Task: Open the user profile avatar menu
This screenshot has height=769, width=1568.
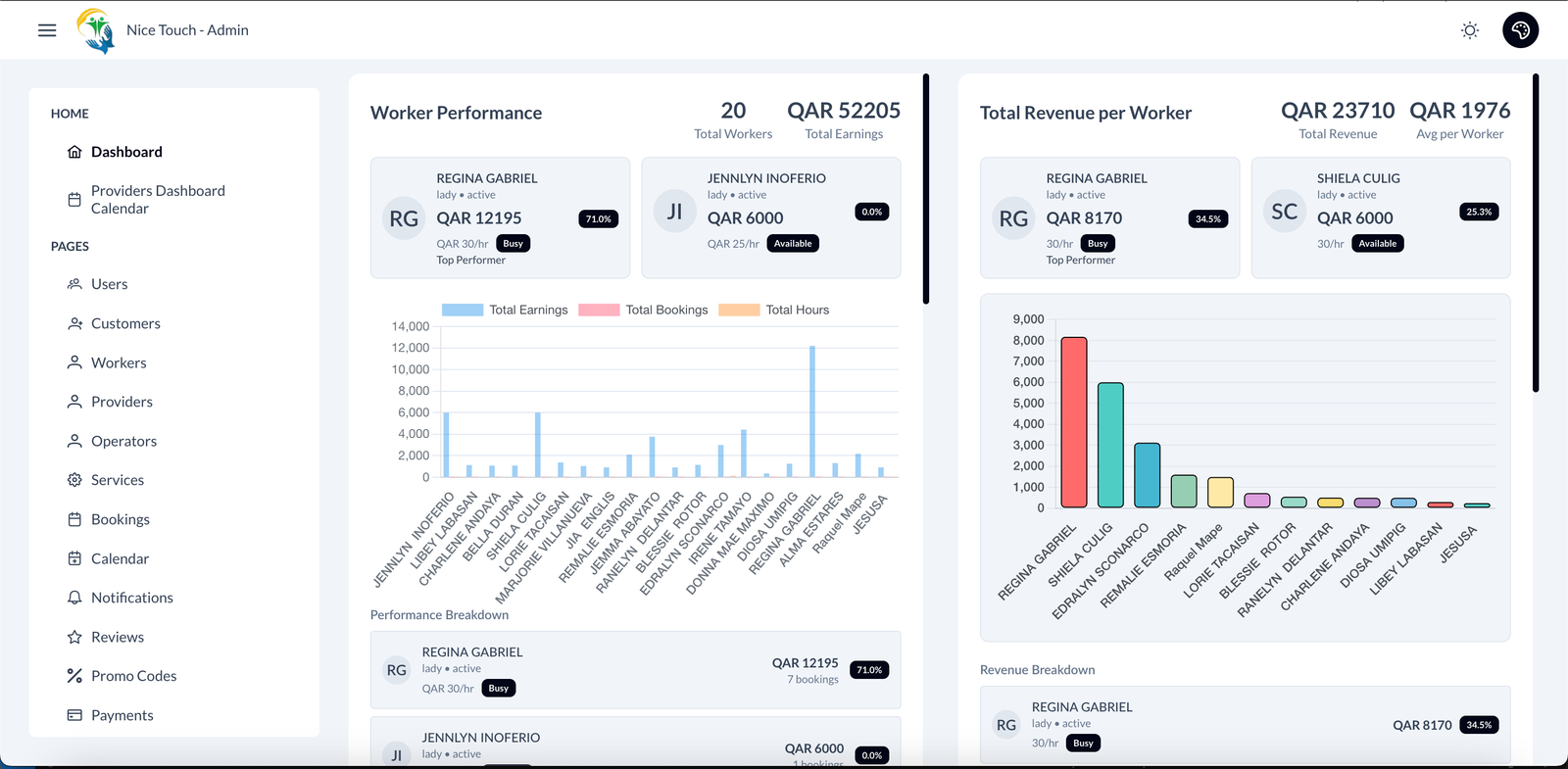Action: [1520, 30]
